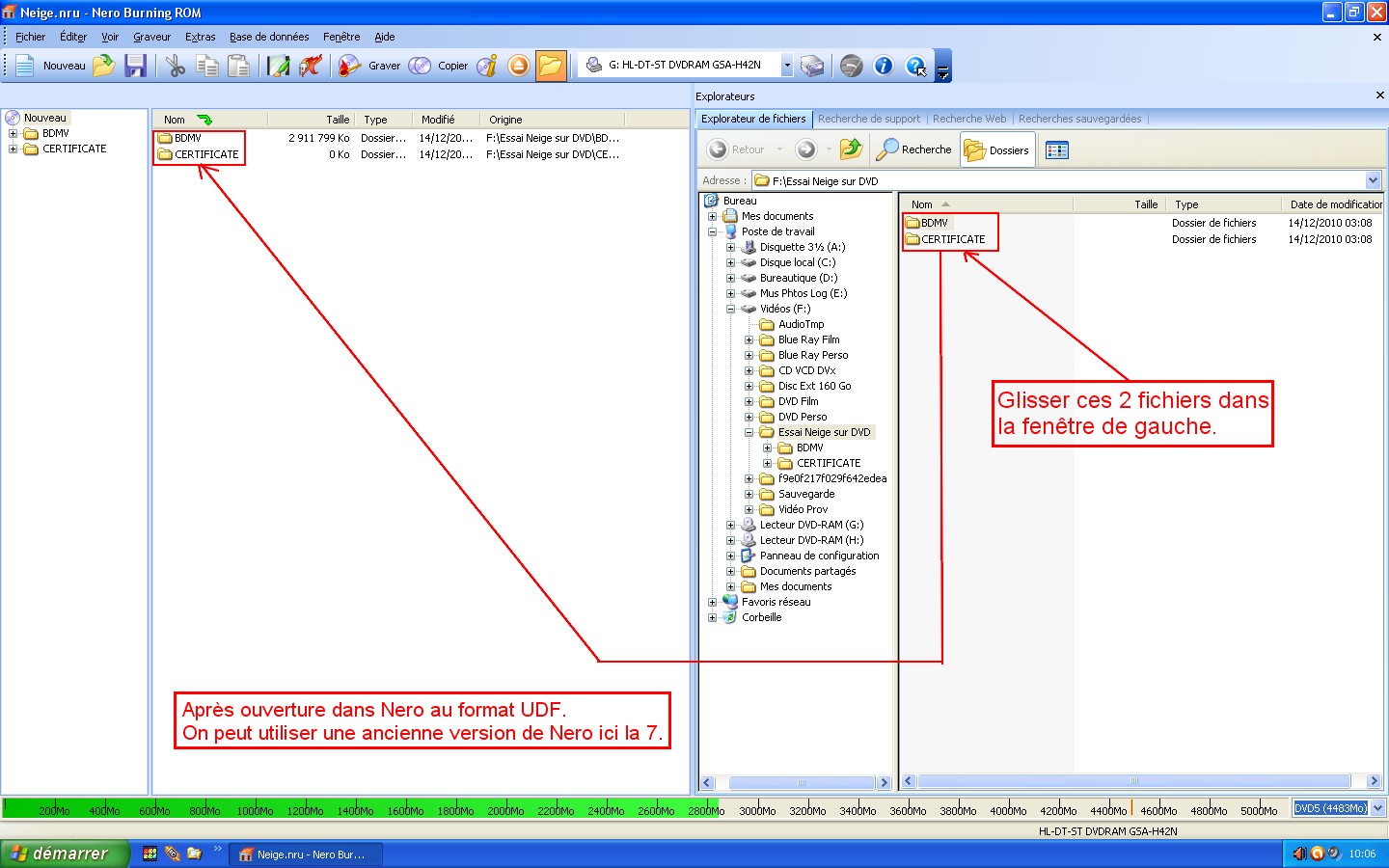Image resolution: width=1389 pixels, height=868 pixels.
Task: Switch to Recherches sauvegardées tab
Action: coord(1079,119)
